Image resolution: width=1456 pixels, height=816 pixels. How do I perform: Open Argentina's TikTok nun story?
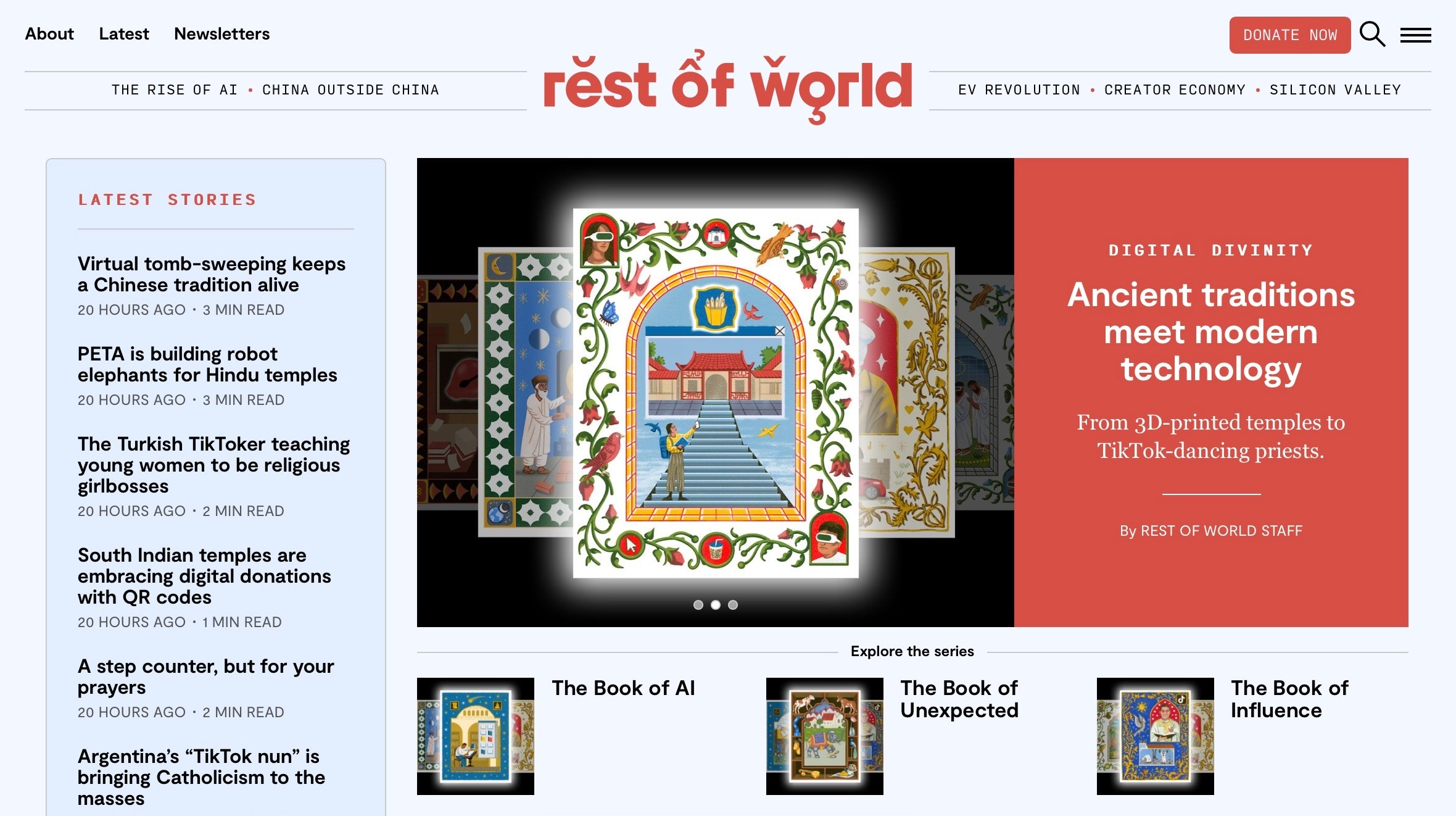201,777
